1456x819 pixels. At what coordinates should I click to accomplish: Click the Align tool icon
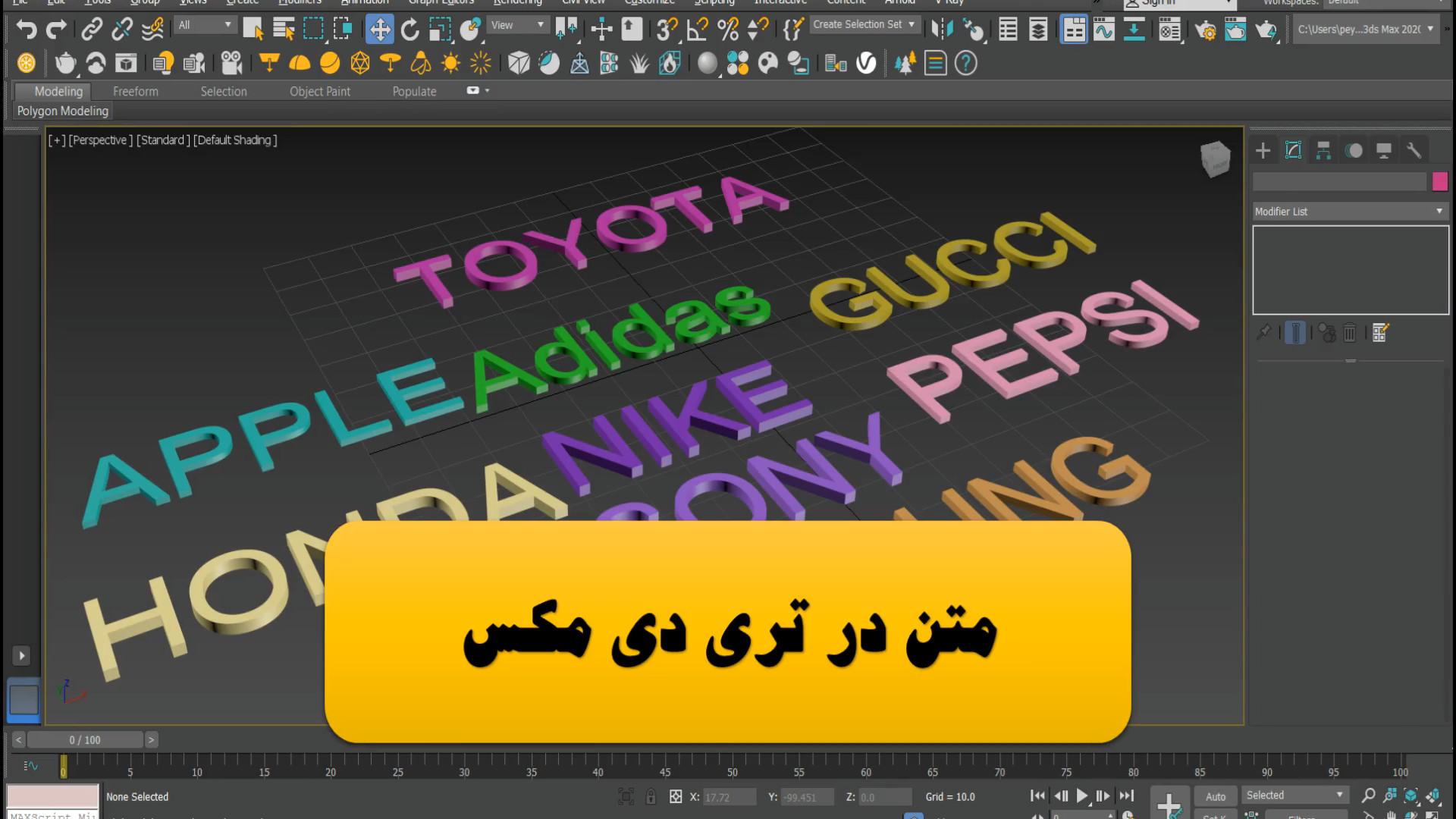coord(974,30)
